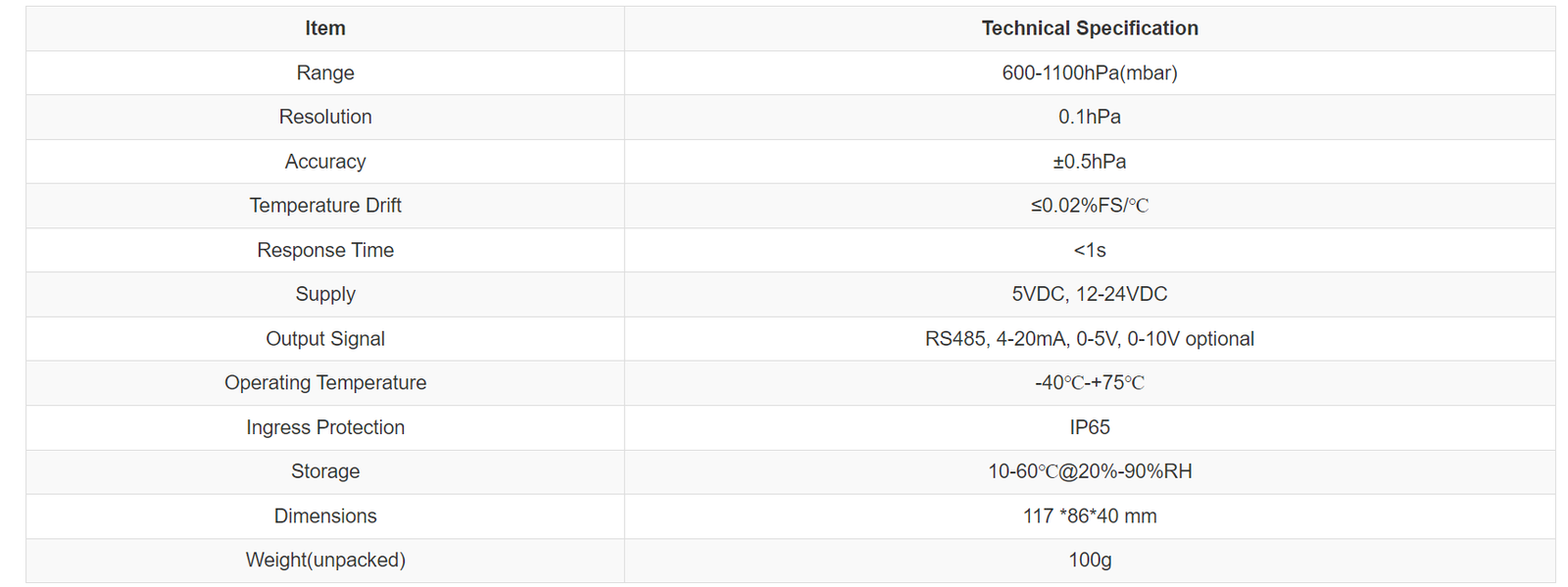The image size is (1568, 587).
Task: Click the ≤0.02%FS/℃ drift value
Action: 1090,206
